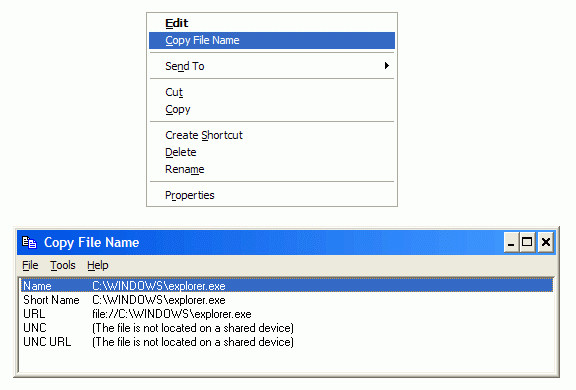Image resolution: width=576 pixels, height=390 pixels.
Task: Select the Name row C:\WINDOWS\explorer.exe
Action: coord(287,286)
